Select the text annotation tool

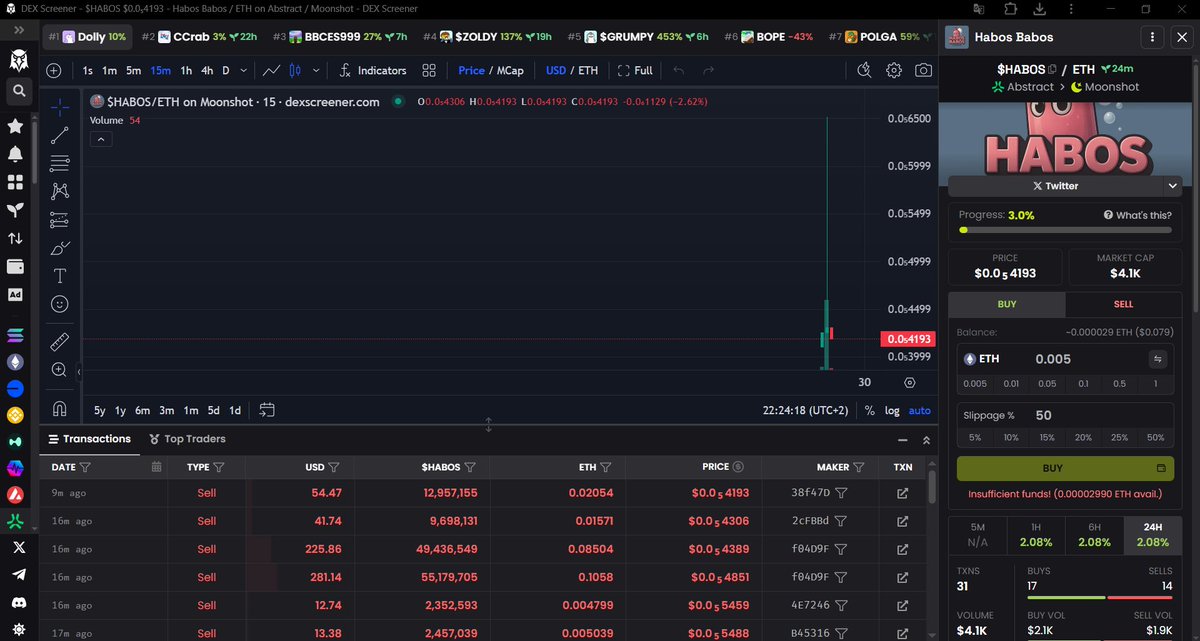pos(60,275)
